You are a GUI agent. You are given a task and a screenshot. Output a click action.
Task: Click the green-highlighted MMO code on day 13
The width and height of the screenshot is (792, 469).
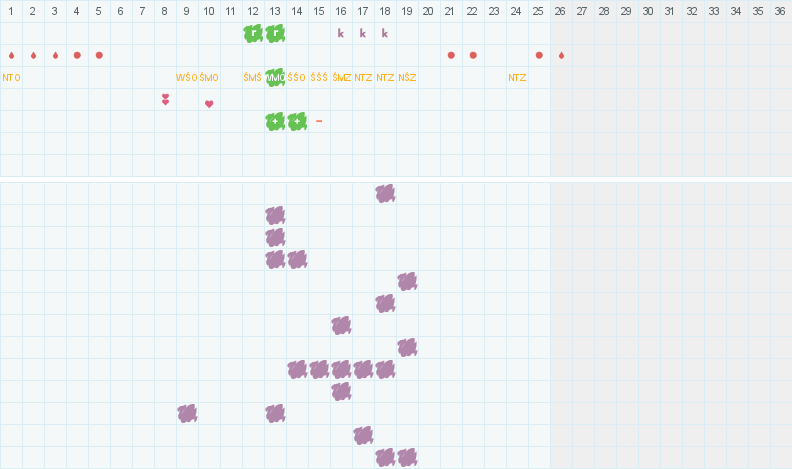tap(275, 77)
